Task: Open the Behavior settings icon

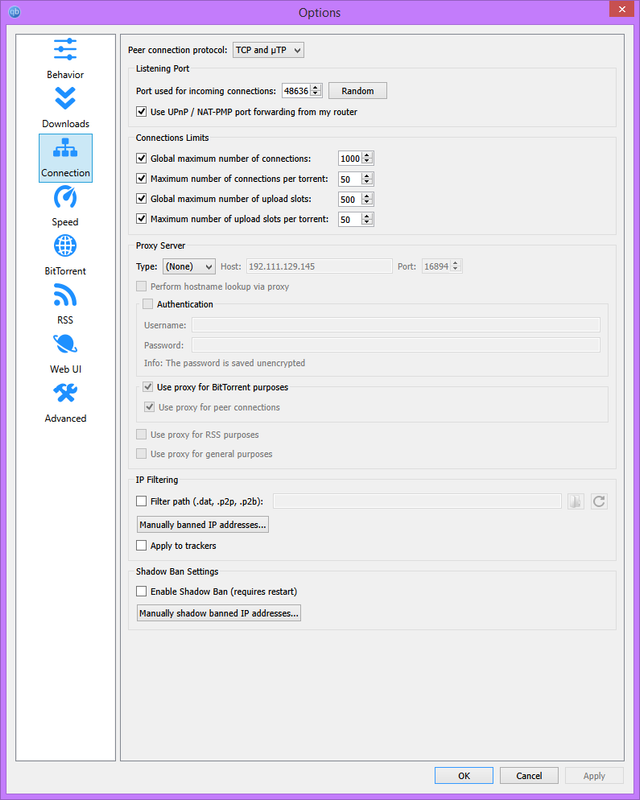Action: pos(65,49)
